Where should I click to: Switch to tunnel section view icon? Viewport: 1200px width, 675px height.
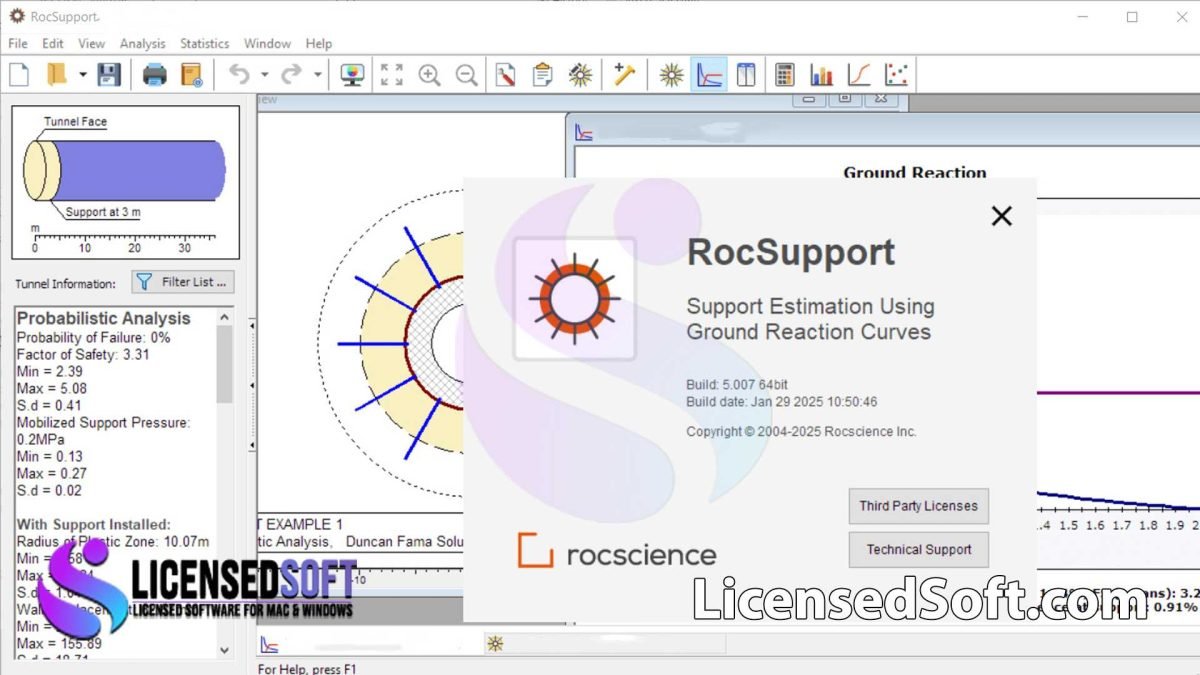pos(672,75)
